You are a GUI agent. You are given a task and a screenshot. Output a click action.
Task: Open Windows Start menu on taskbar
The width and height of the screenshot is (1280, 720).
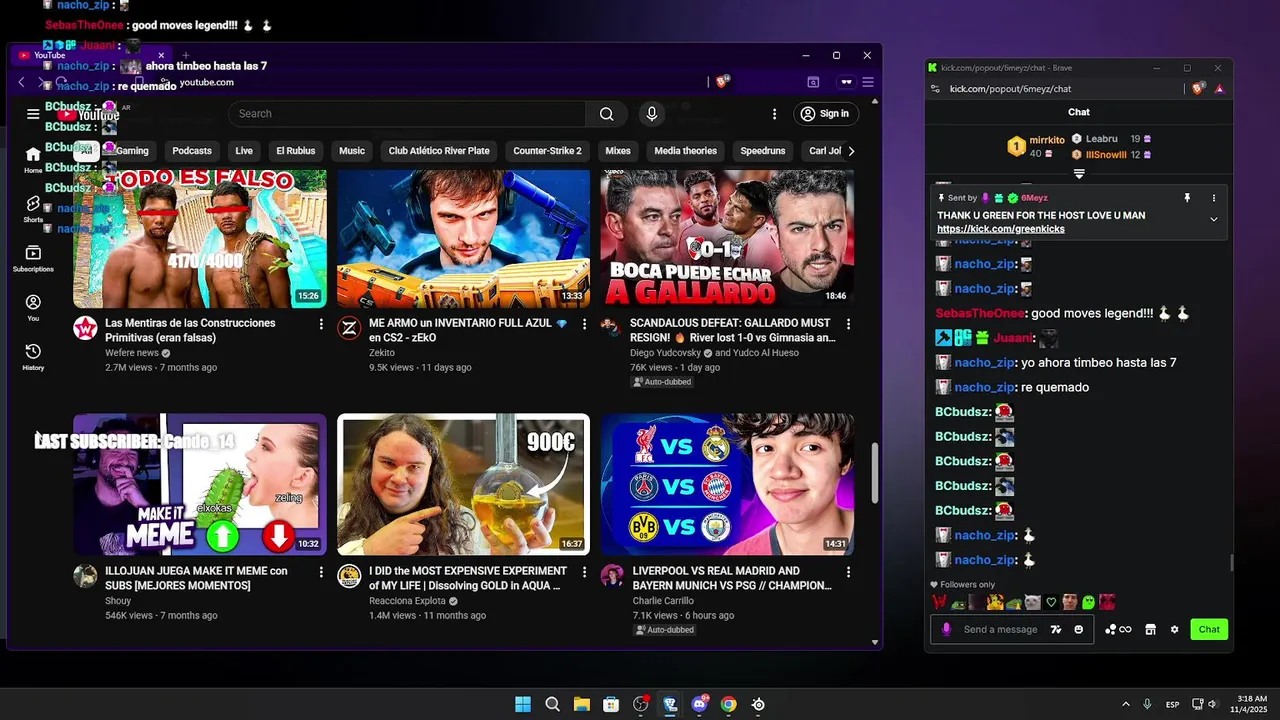(x=523, y=704)
